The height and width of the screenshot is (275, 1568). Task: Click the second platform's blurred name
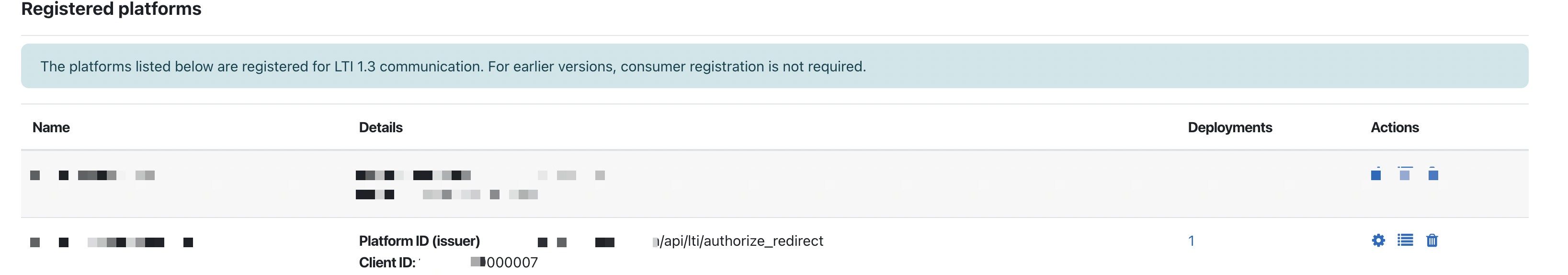click(x=112, y=242)
